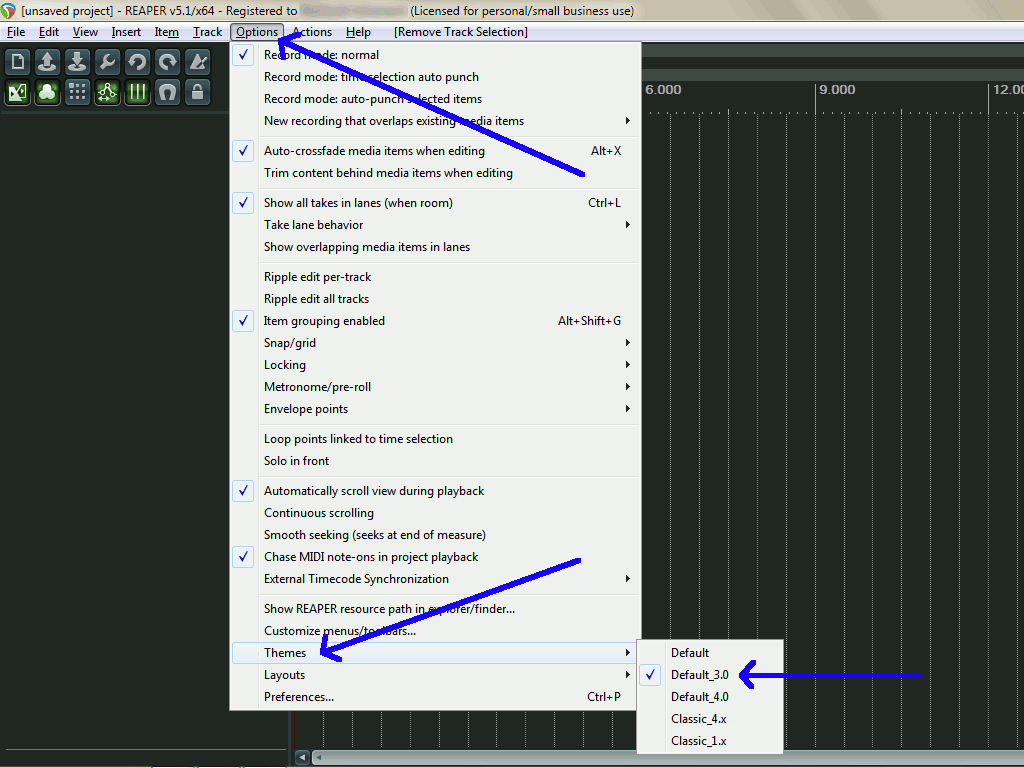Expand Envelope points submenu

[x=435, y=409]
